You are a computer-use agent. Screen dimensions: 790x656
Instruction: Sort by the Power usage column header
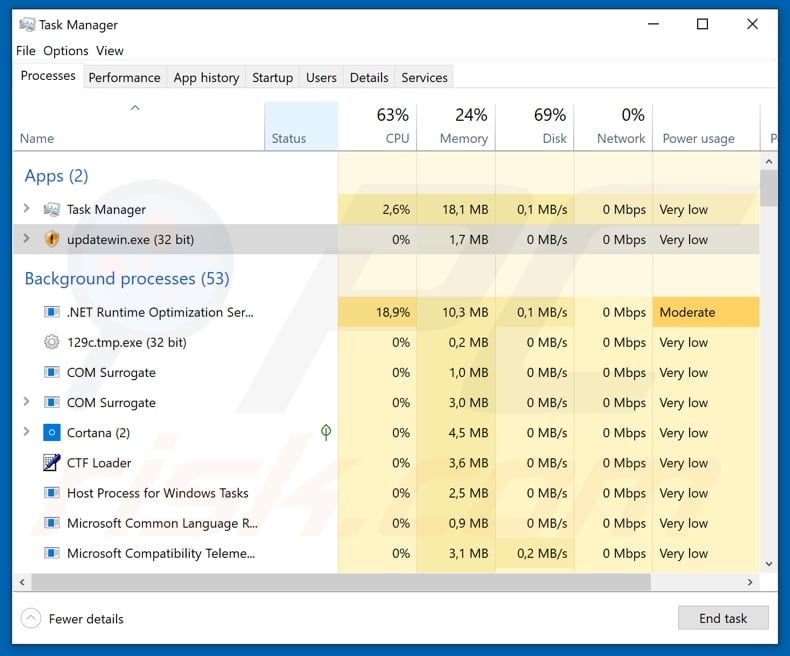tap(706, 126)
